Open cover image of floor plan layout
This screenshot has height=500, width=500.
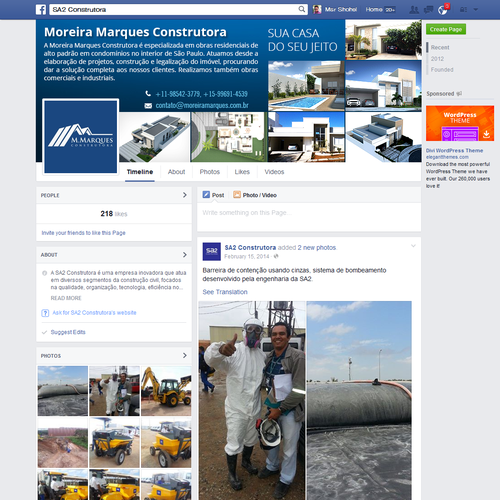coord(229,137)
